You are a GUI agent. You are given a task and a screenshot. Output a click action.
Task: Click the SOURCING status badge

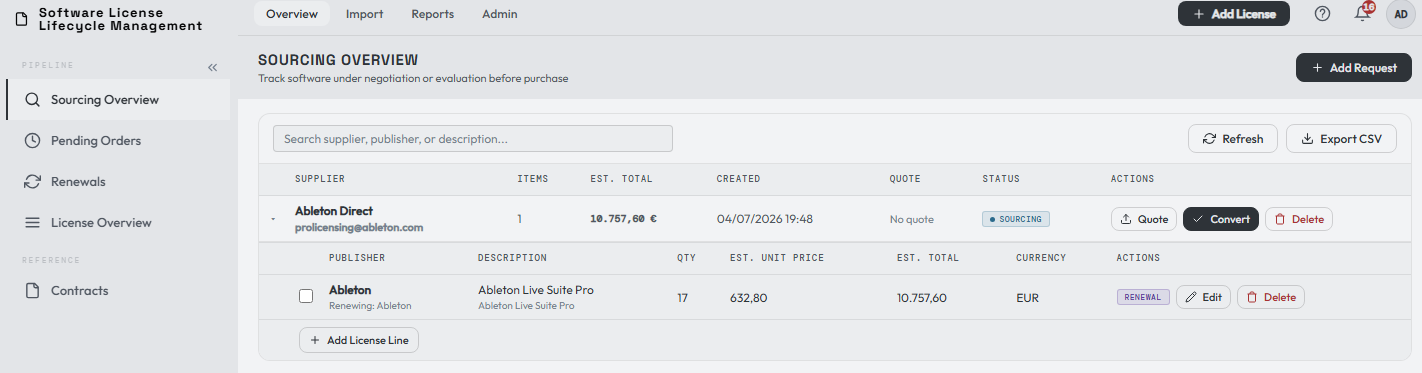pyautogui.click(x=1016, y=219)
